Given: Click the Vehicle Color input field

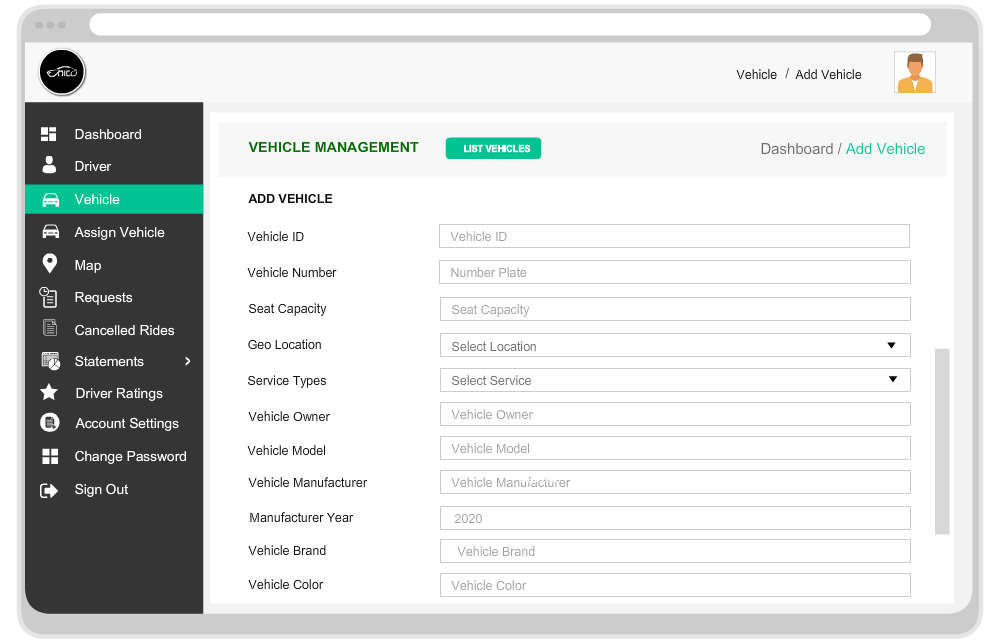Looking at the screenshot, I should click(x=675, y=585).
